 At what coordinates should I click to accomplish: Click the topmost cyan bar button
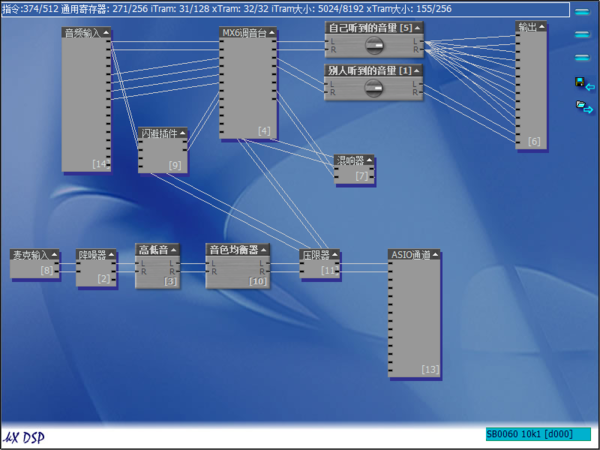(582, 14)
